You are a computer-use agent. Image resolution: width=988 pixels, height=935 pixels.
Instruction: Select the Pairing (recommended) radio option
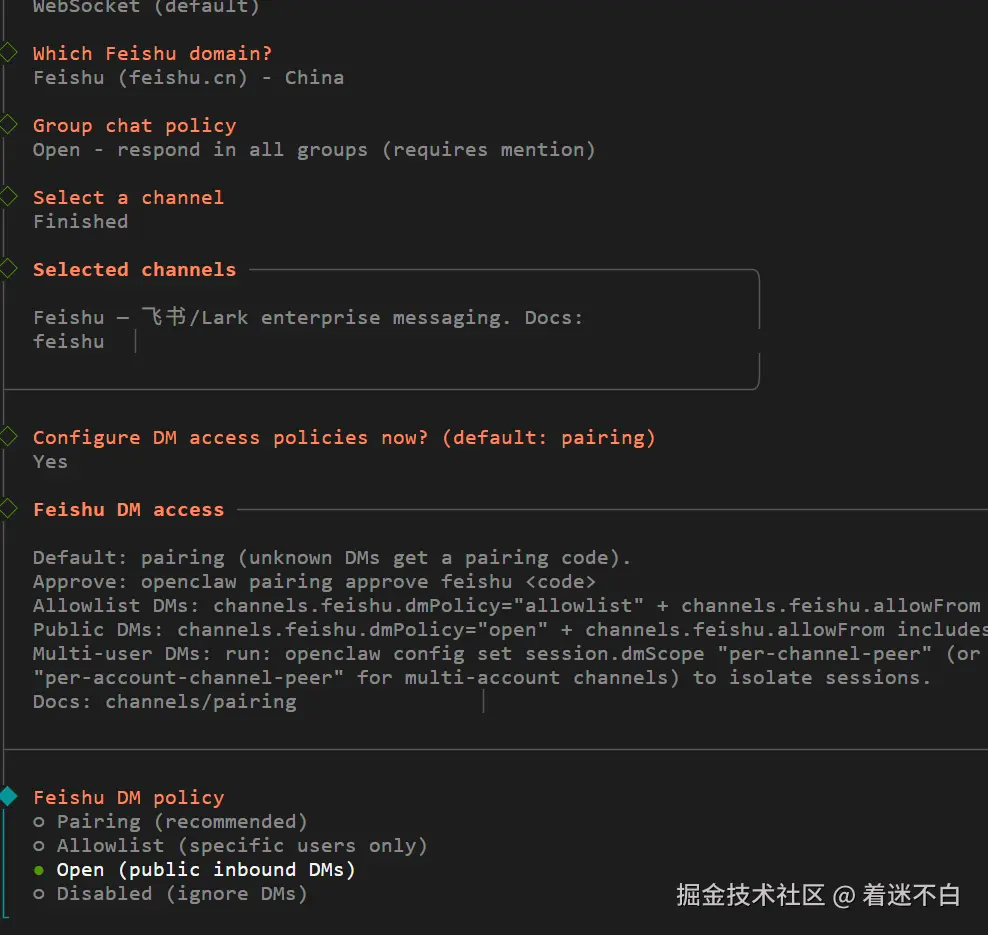pos(182,821)
